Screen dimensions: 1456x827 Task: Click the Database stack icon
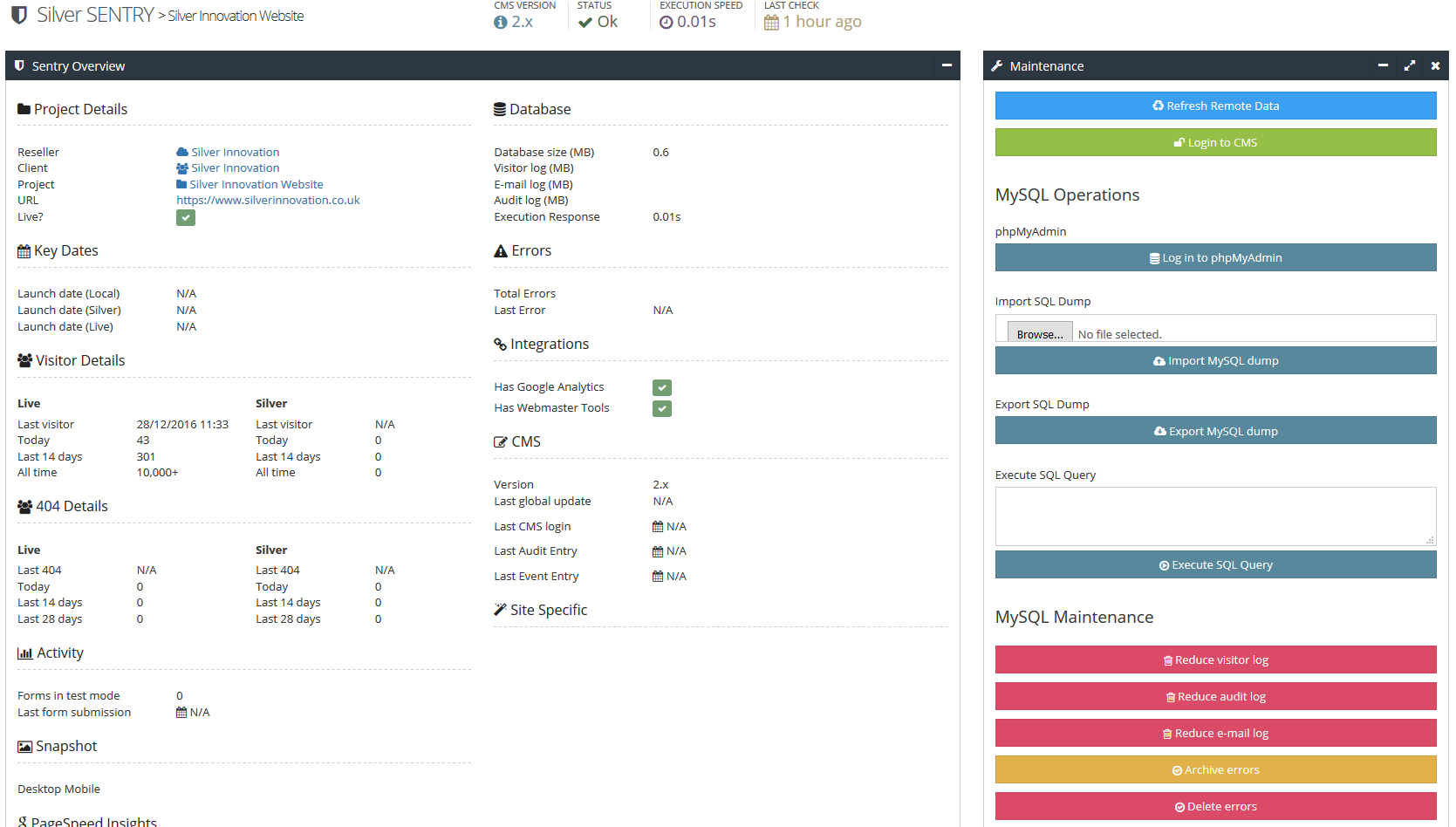pyautogui.click(x=500, y=109)
